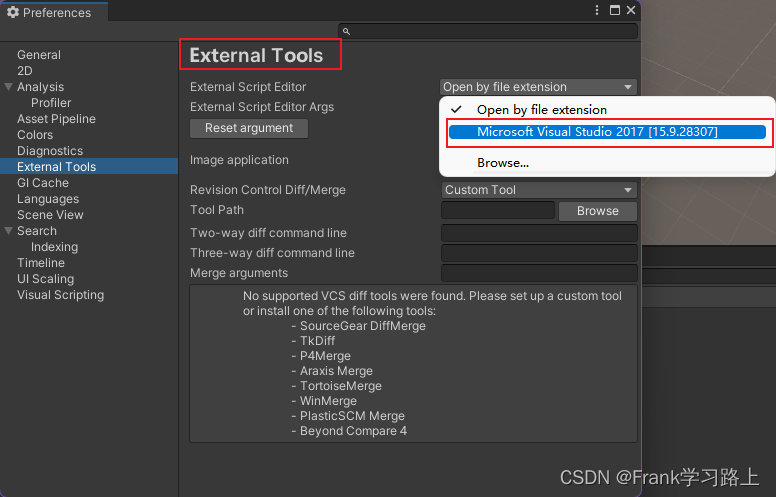
Task: Collapse the Search tree section
Action: (8, 231)
